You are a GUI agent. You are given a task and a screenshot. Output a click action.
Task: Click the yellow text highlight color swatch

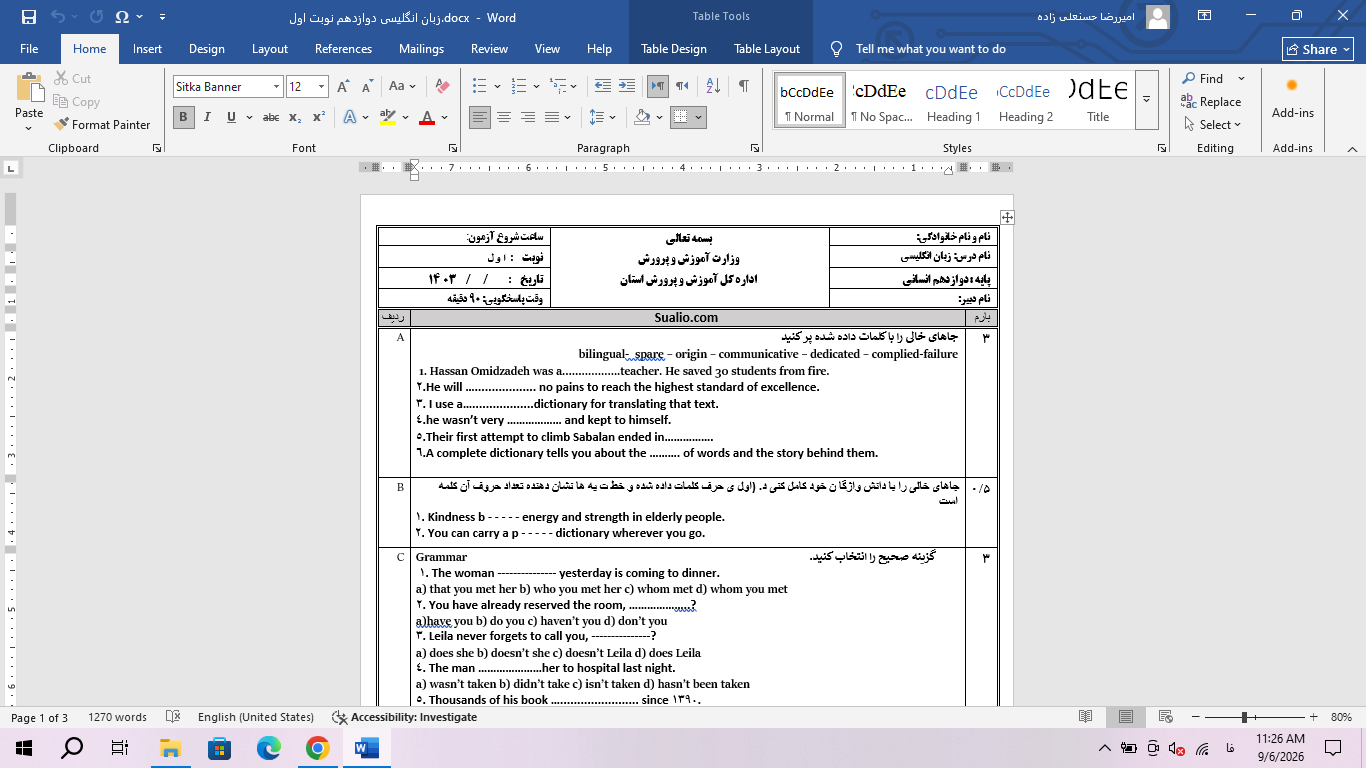[387, 118]
